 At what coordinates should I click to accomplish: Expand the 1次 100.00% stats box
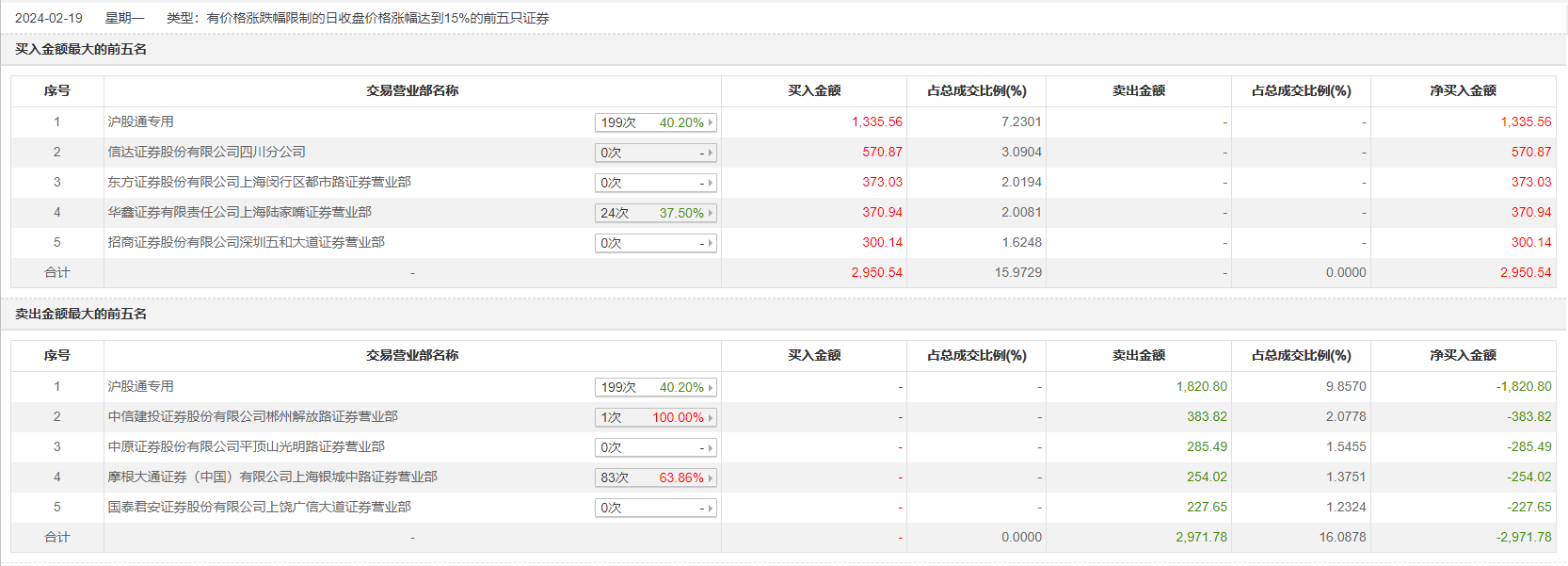[x=655, y=417]
